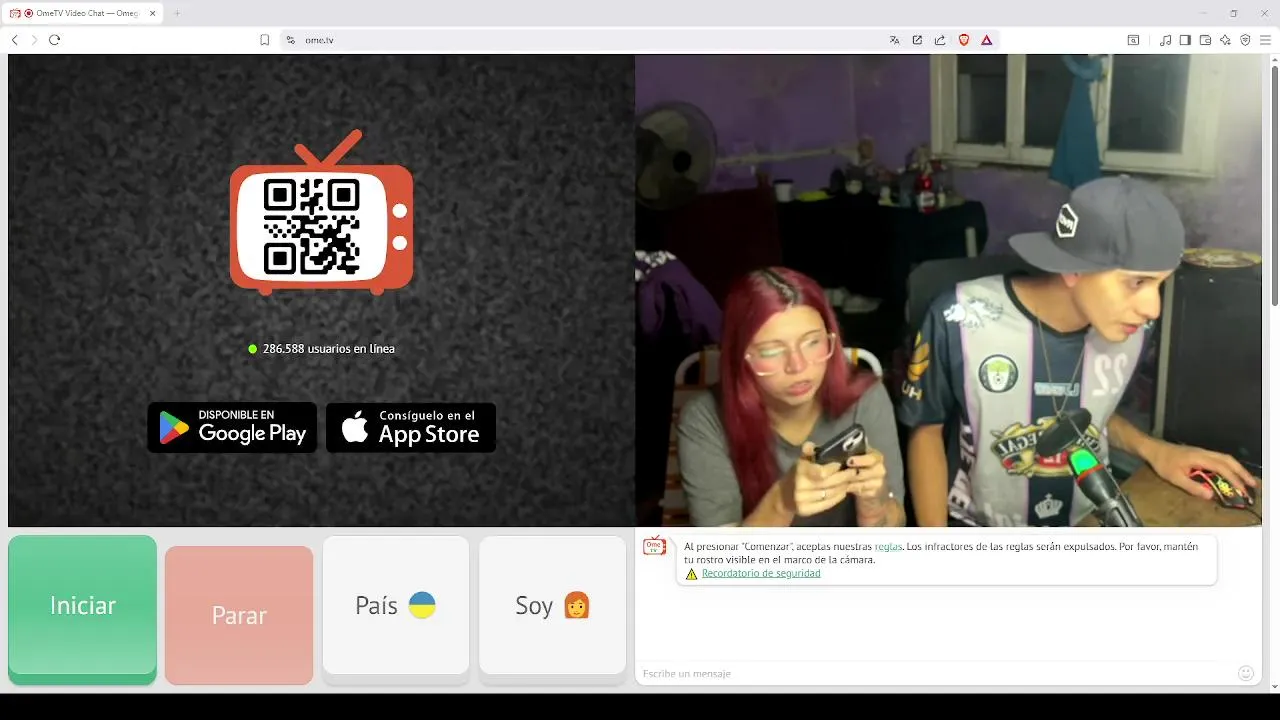Open the Google Play store badge
This screenshot has height=720, width=1280.
pos(232,427)
